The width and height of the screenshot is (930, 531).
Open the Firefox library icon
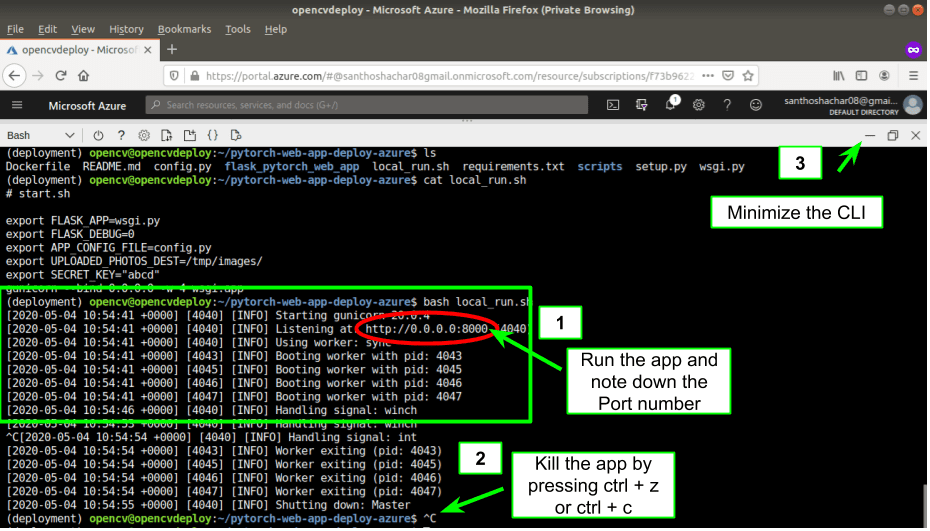(839, 76)
